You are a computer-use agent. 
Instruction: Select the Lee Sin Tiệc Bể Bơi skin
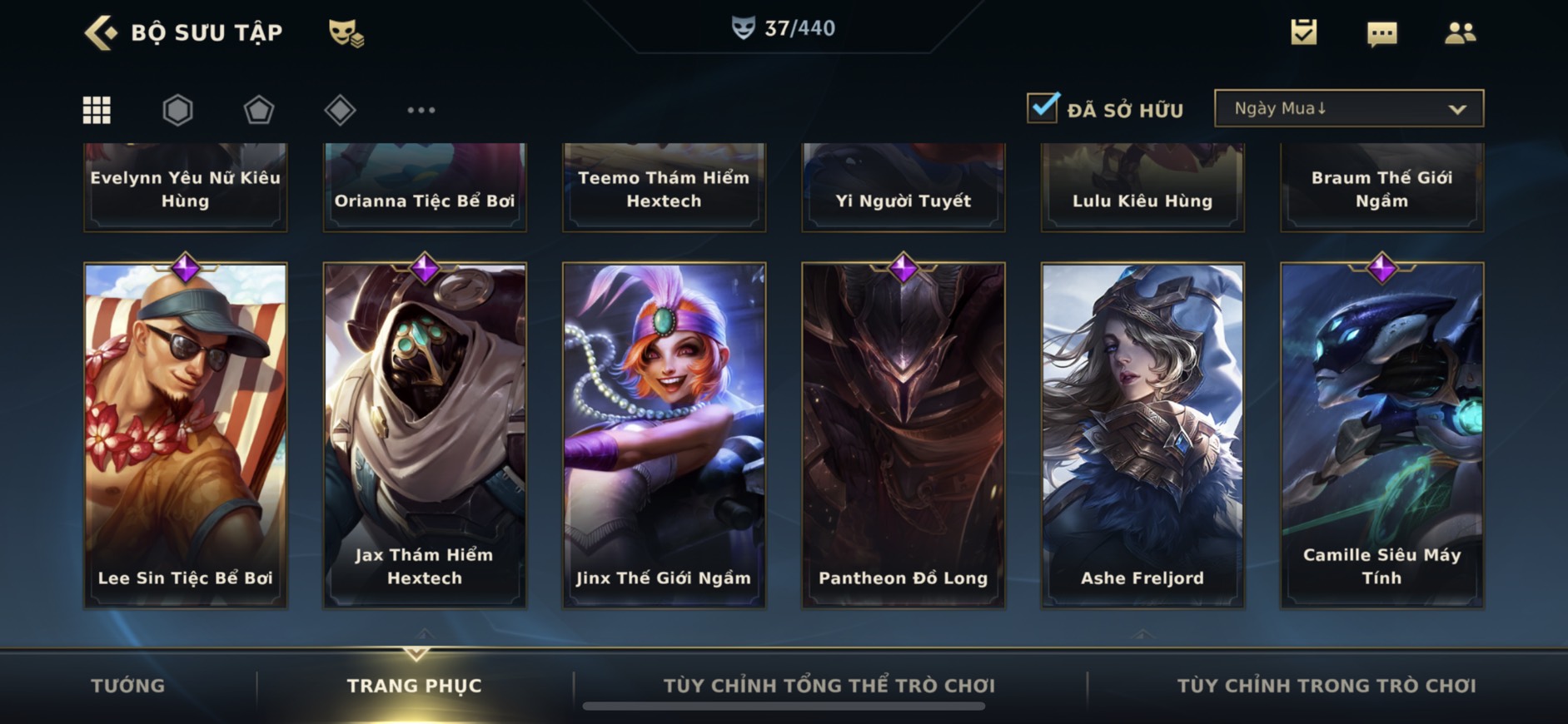[x=186, y=435]
